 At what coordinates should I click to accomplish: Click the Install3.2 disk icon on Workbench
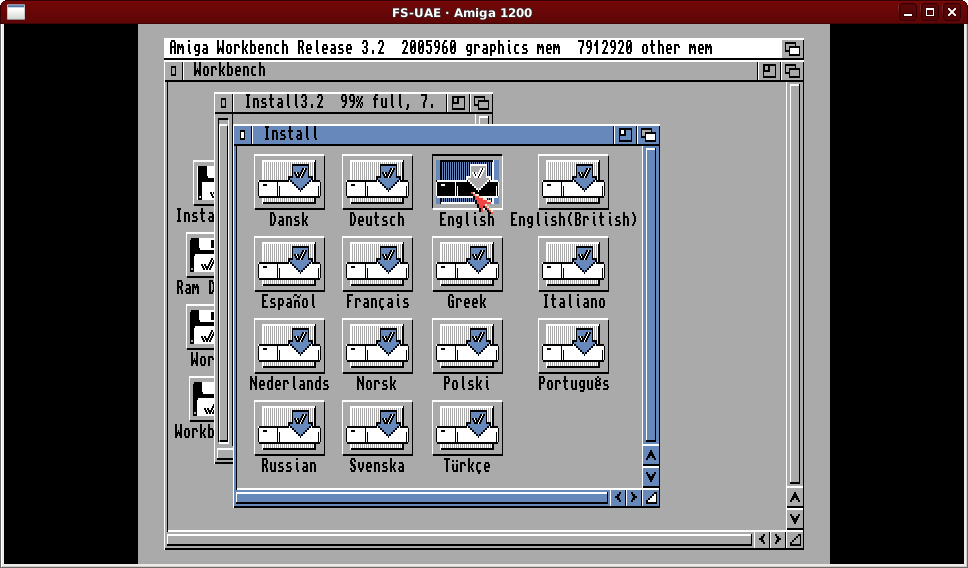[204, 183]
